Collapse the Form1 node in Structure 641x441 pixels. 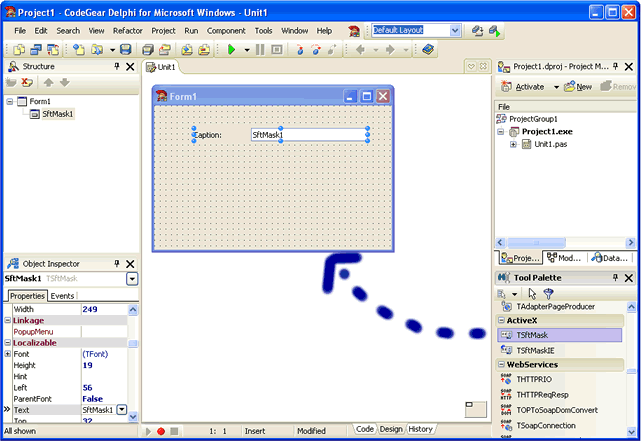[9, 101]
